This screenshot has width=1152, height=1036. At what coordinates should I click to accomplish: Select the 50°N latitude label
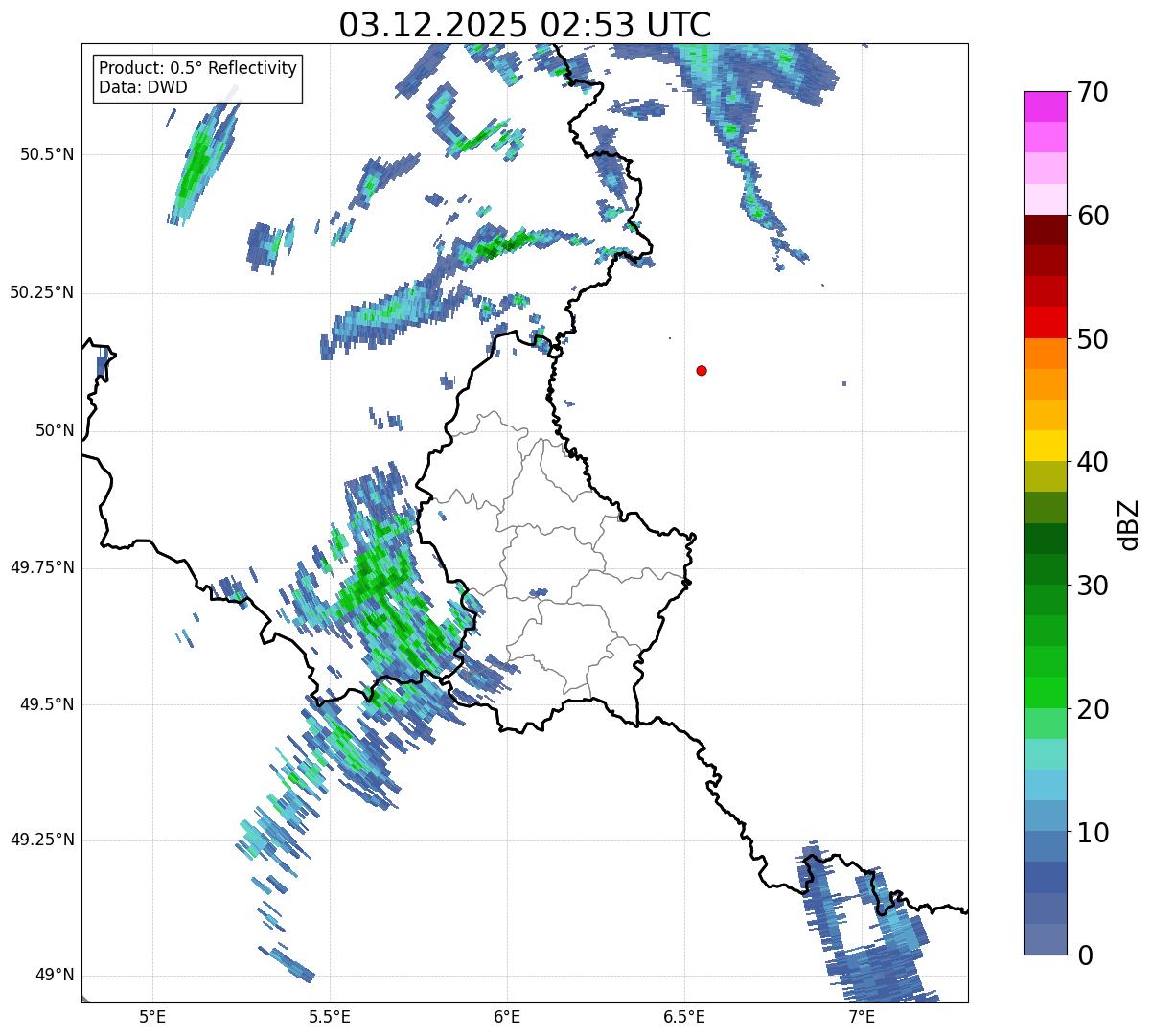click(x=55, y=430)
